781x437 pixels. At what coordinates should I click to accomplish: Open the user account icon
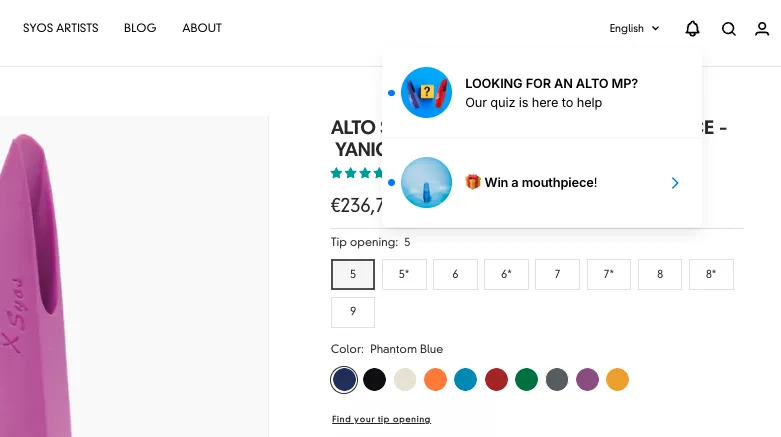762,28
